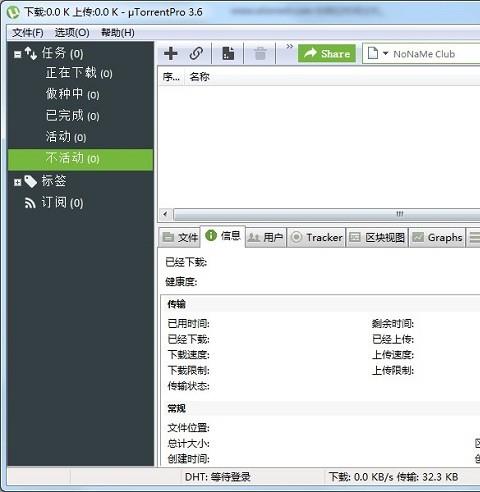Switch to the Tracker tab
The image size is (480, 492).
click(x=316, y=237)
